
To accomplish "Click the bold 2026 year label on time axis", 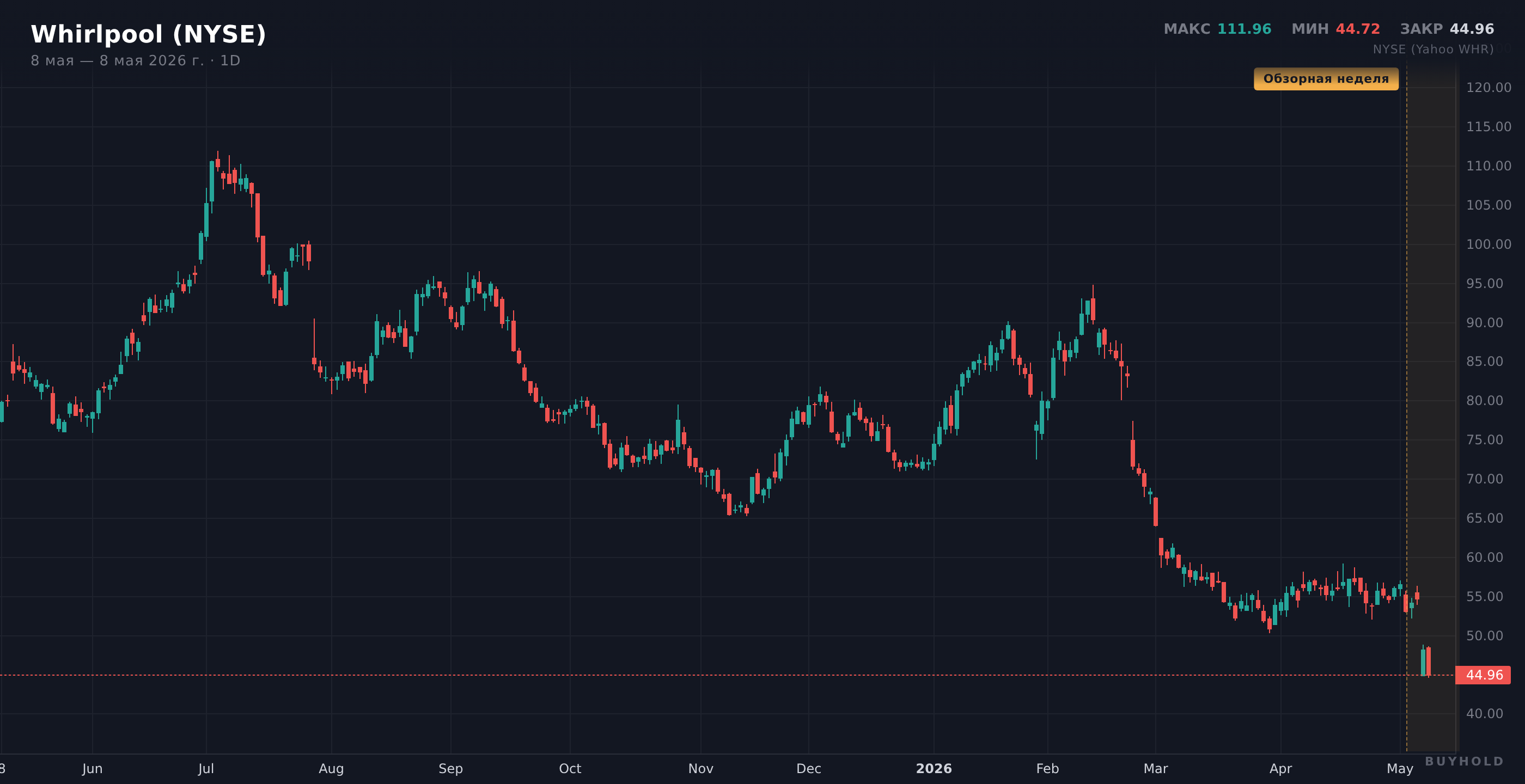I will 934,769.
